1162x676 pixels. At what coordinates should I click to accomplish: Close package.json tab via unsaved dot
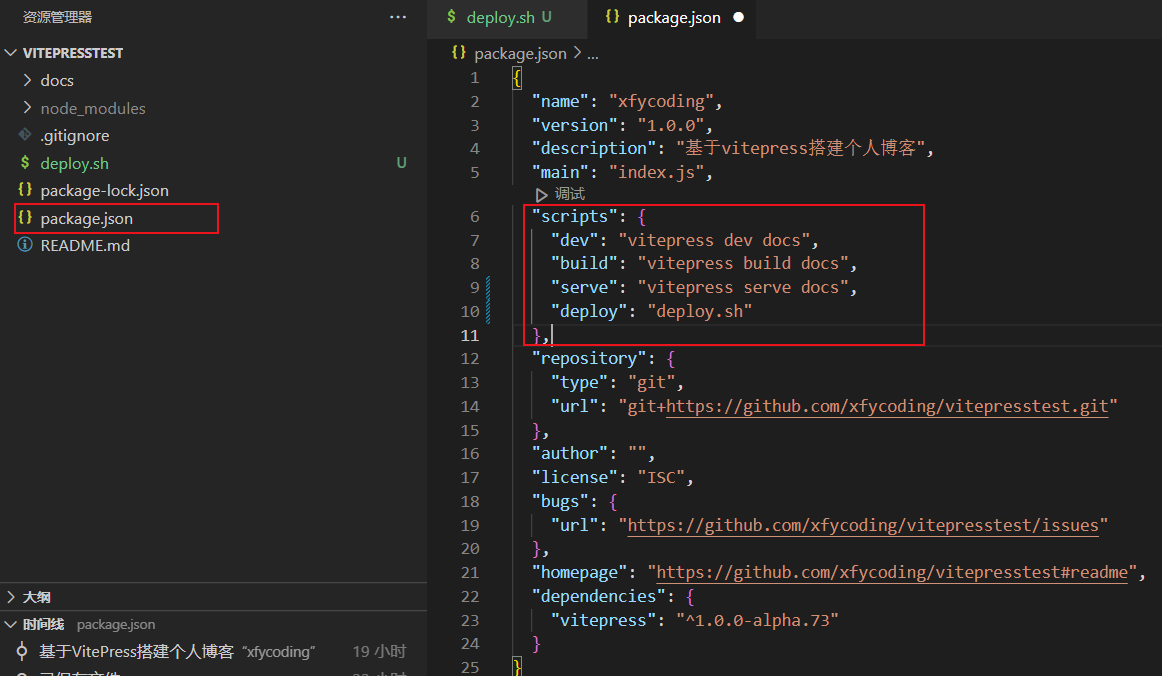point(738,17)
